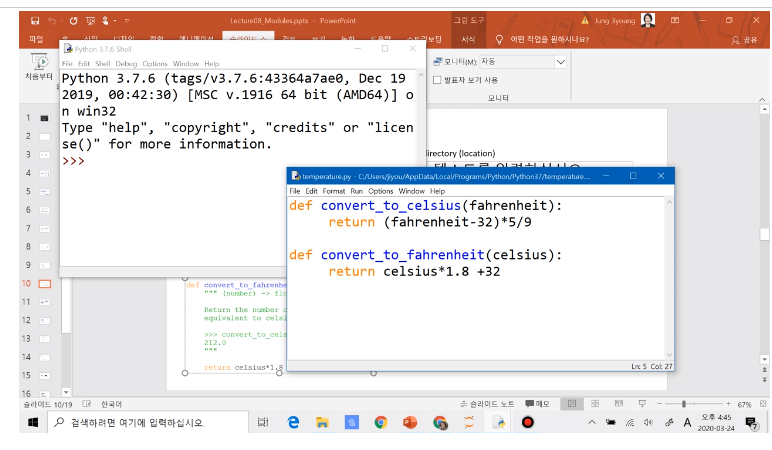
Task: Open Debug menu in Python Shell window
Action: tap(126, 64)
